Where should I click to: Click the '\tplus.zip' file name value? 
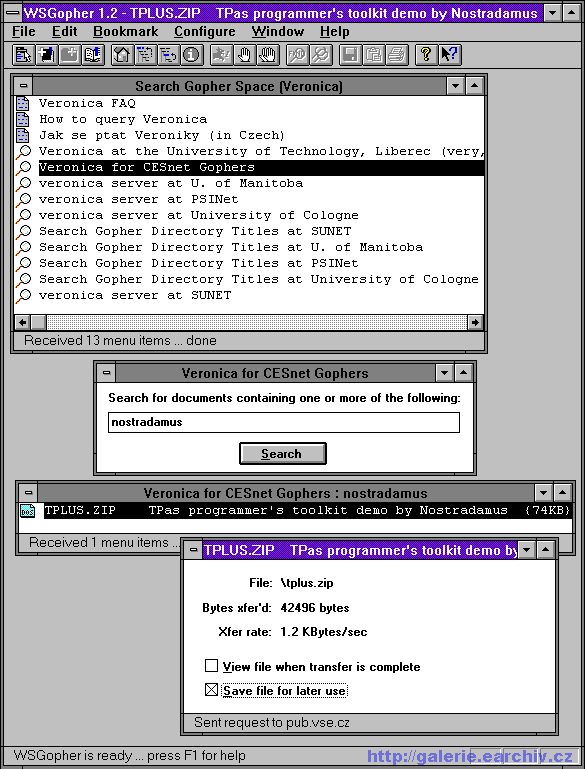coord(307,583)
